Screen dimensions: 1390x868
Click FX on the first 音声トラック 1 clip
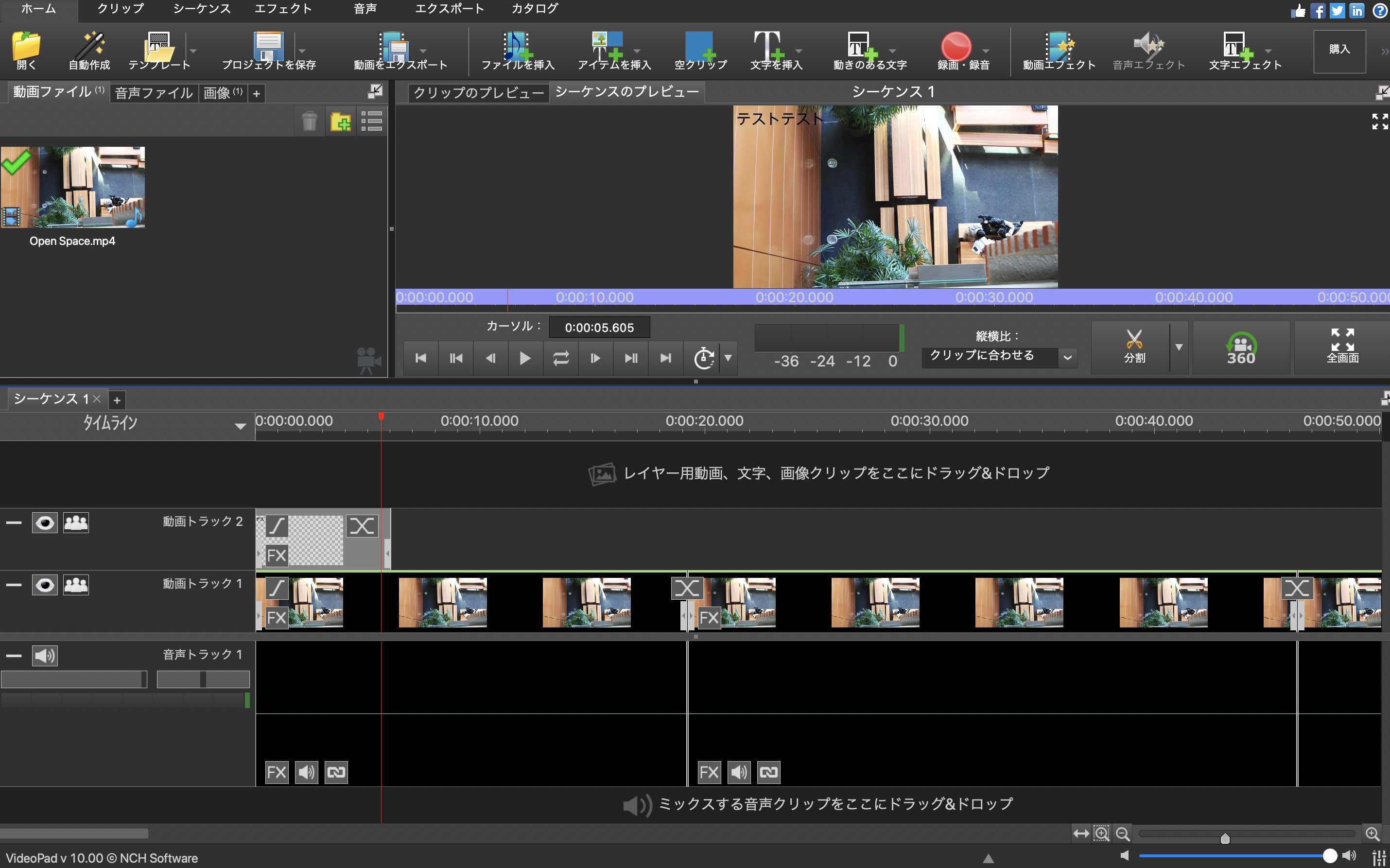click(x=276, y=772)
